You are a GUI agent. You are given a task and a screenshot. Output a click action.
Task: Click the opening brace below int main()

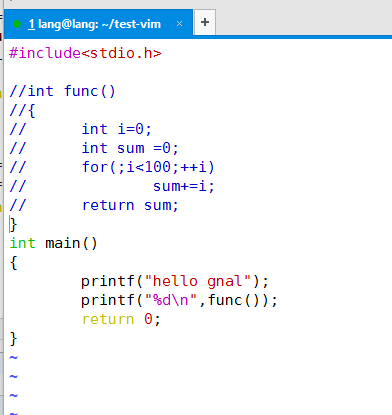pos(13,263)
